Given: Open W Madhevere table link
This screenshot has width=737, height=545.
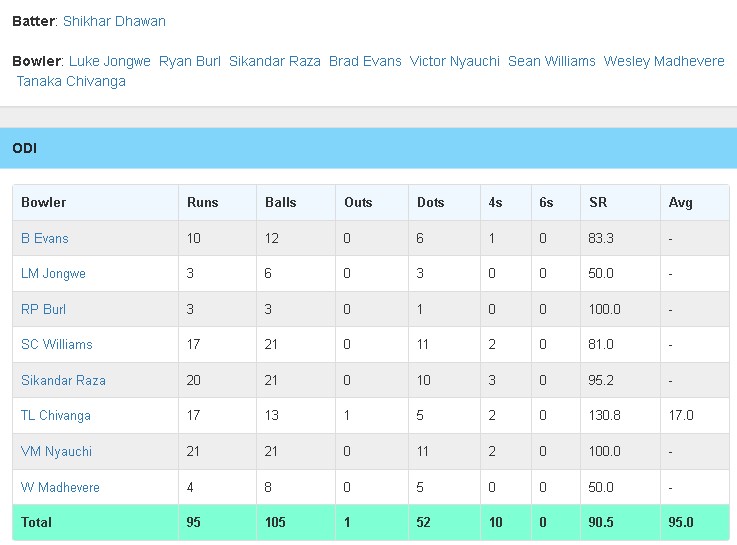Looking at the screenshot, I should [x=60, y=487].
